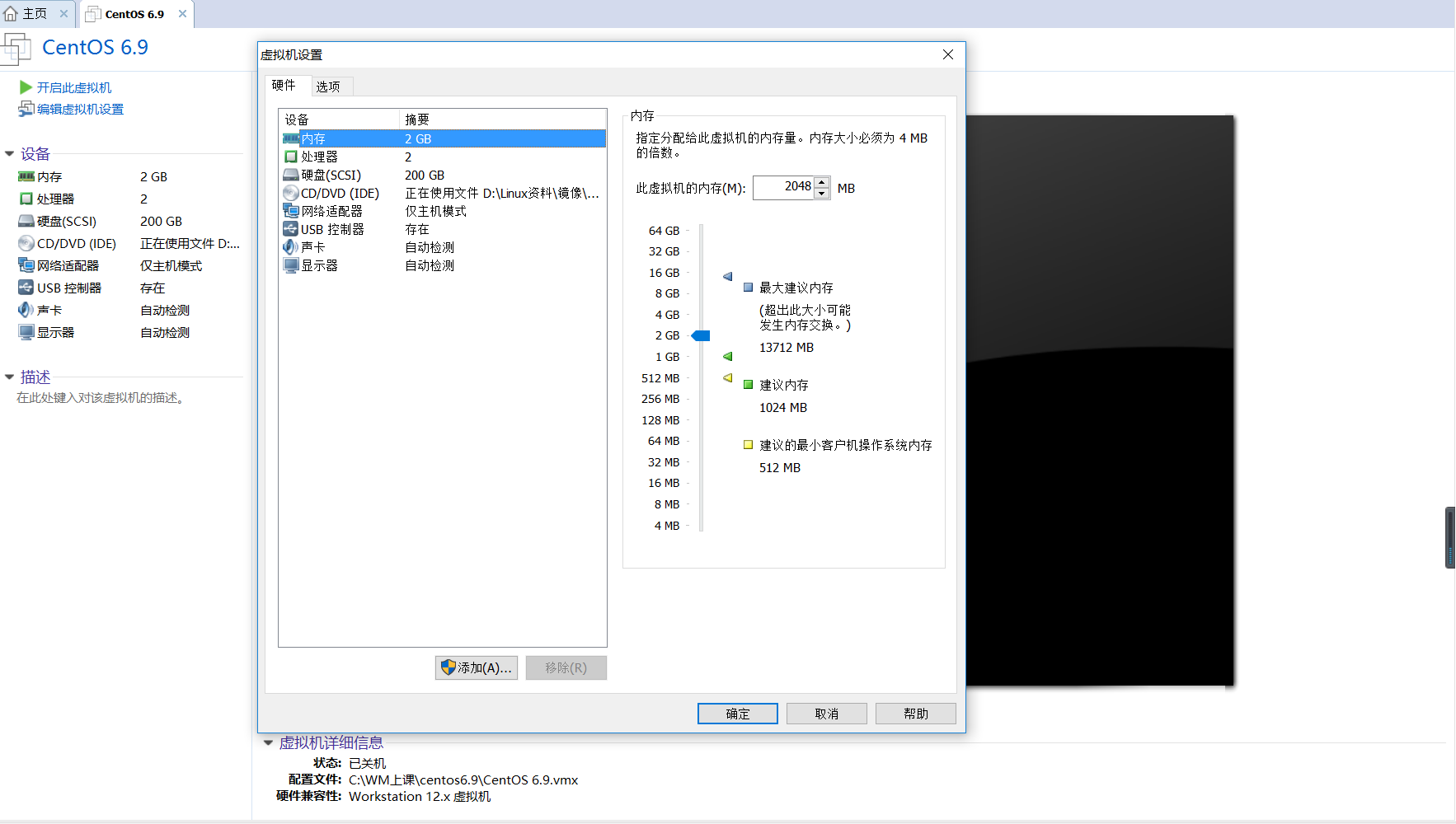Select the 硬盘(SCSI) disk icon in the dialog list
The width and height of the screenshot is (1456, 824).
290,175
